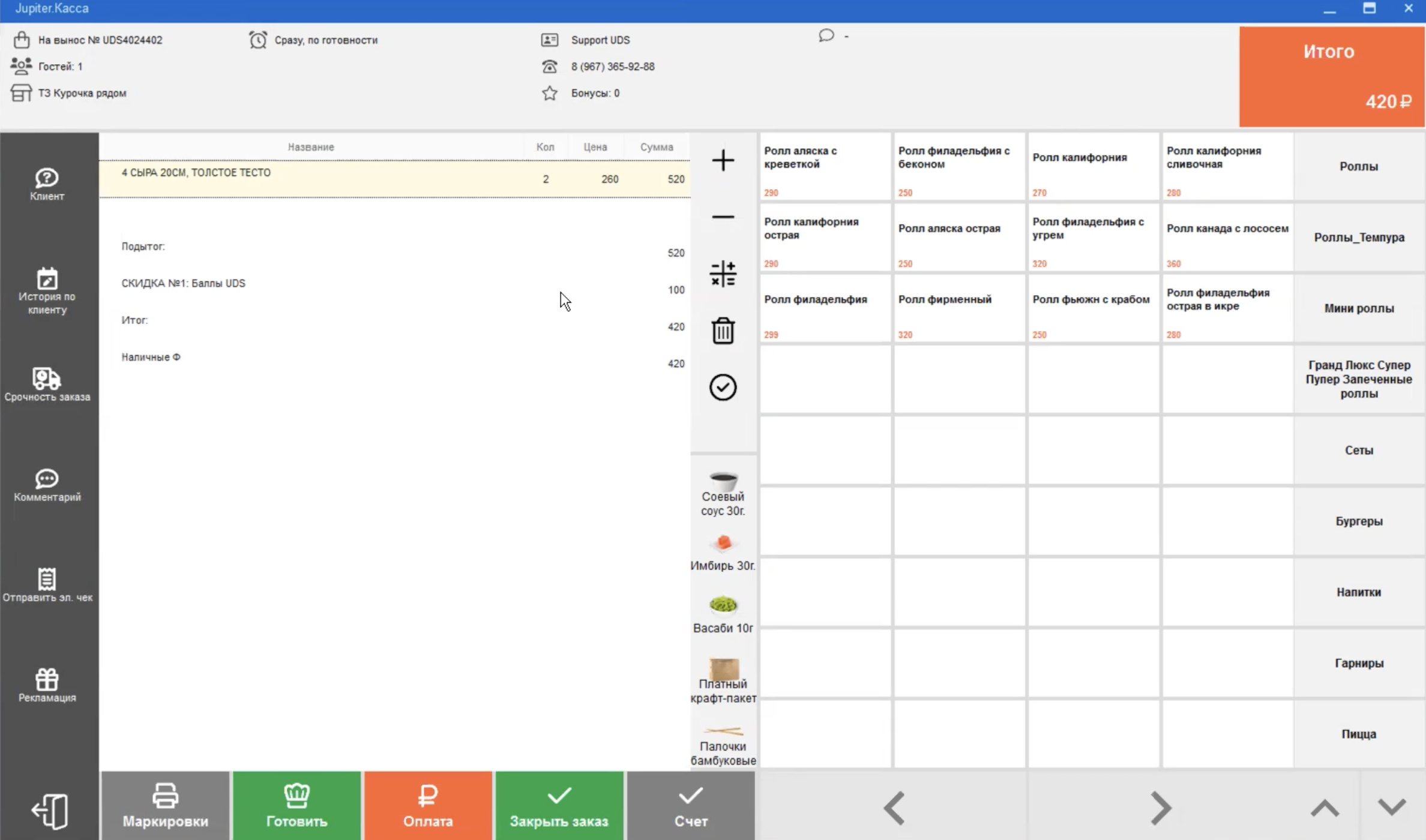Open the calculator quantity icon
1426x840 pixels.
tap(723, 274)
